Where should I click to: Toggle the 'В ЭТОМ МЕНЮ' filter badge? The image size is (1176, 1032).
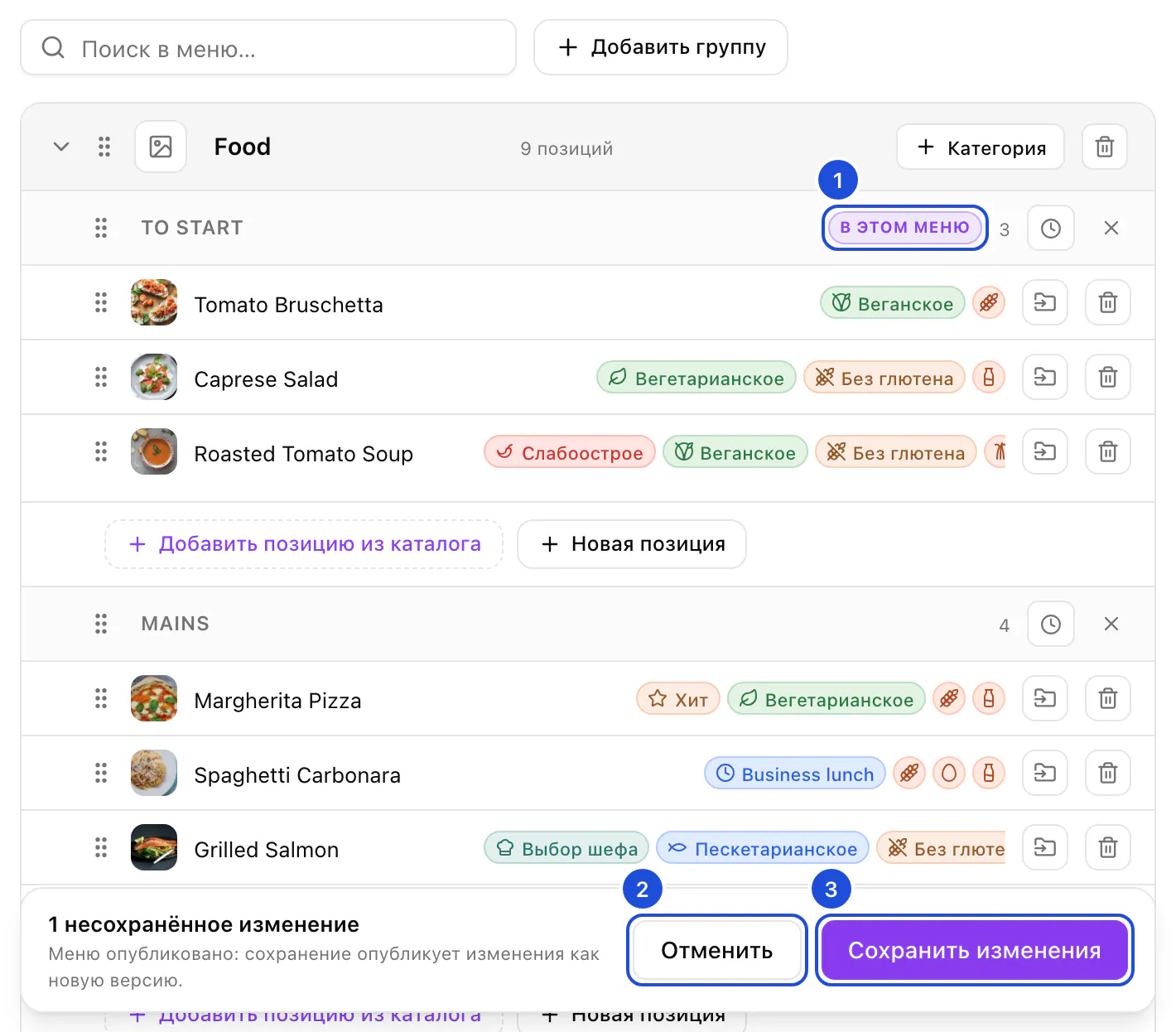tap(904, 228)
